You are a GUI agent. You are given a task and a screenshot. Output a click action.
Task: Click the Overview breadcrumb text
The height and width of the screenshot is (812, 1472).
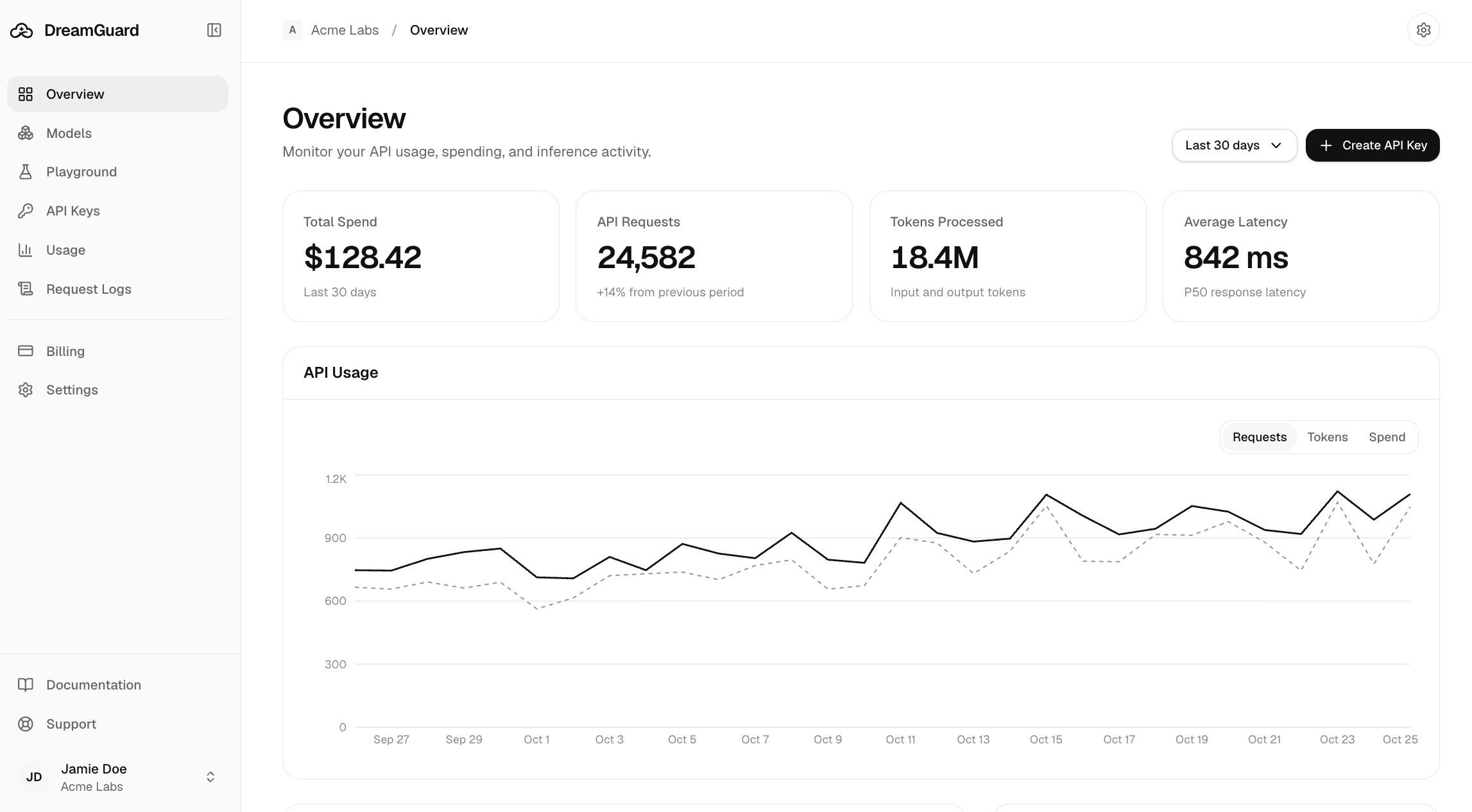(439, 30)
